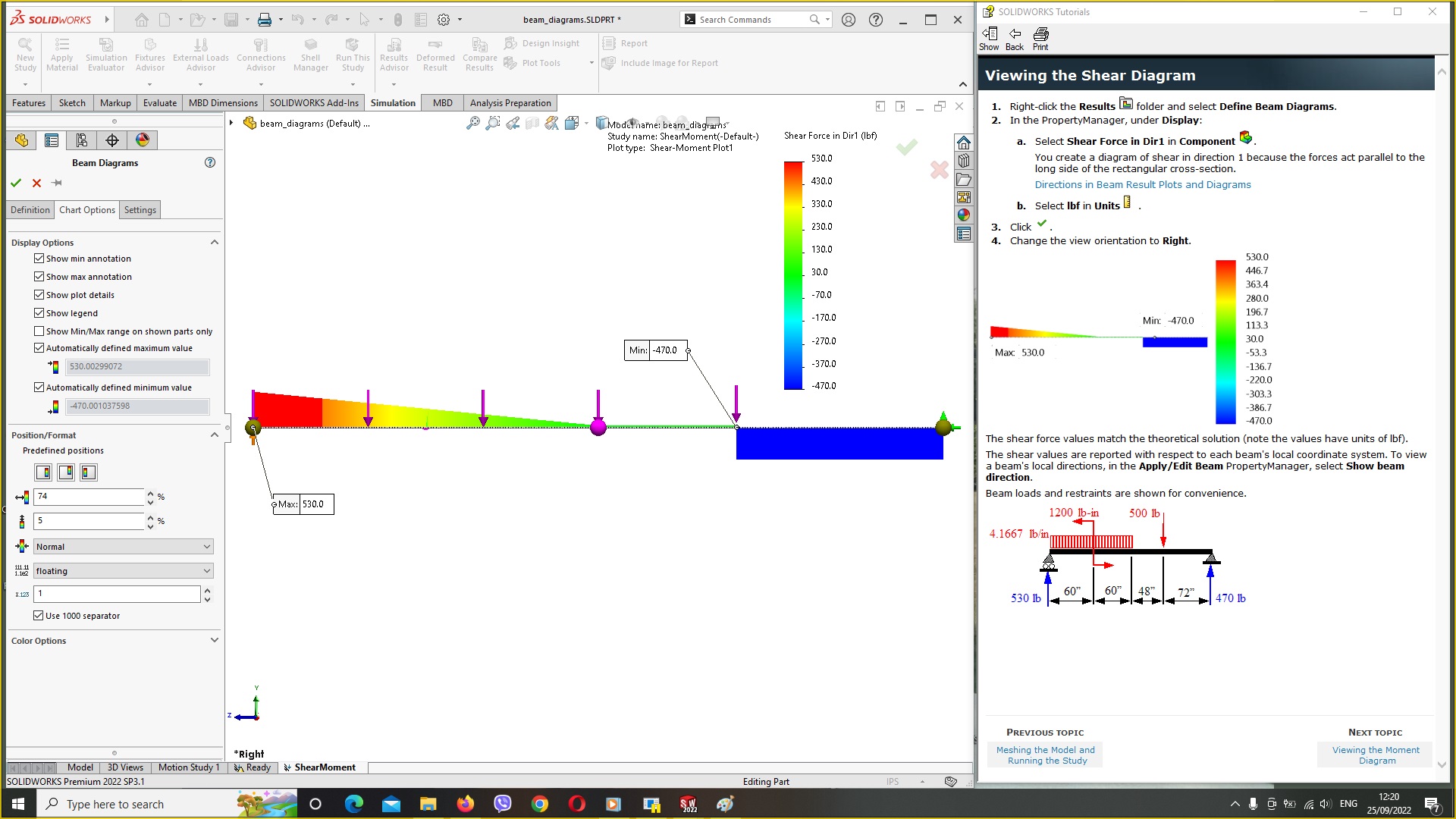Click Show in Tutorials window

pyautogui.click(x=989, y=39)
